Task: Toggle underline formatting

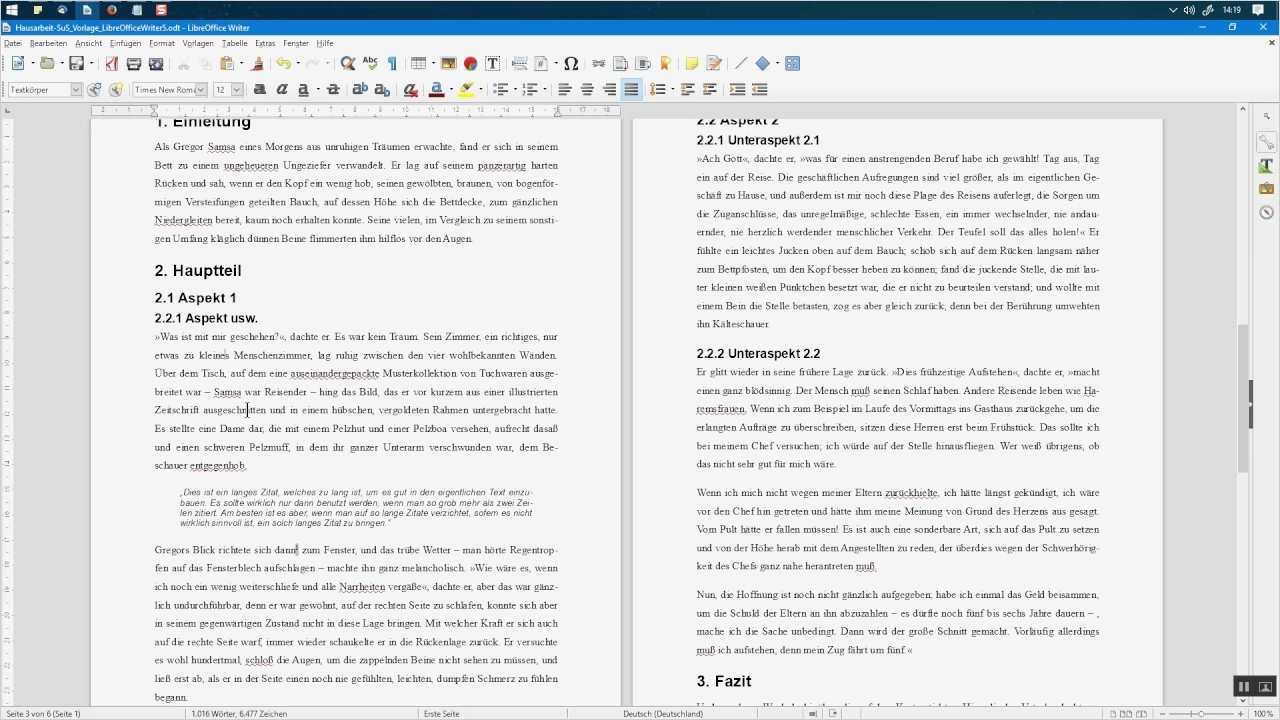Action: point(303,90)
